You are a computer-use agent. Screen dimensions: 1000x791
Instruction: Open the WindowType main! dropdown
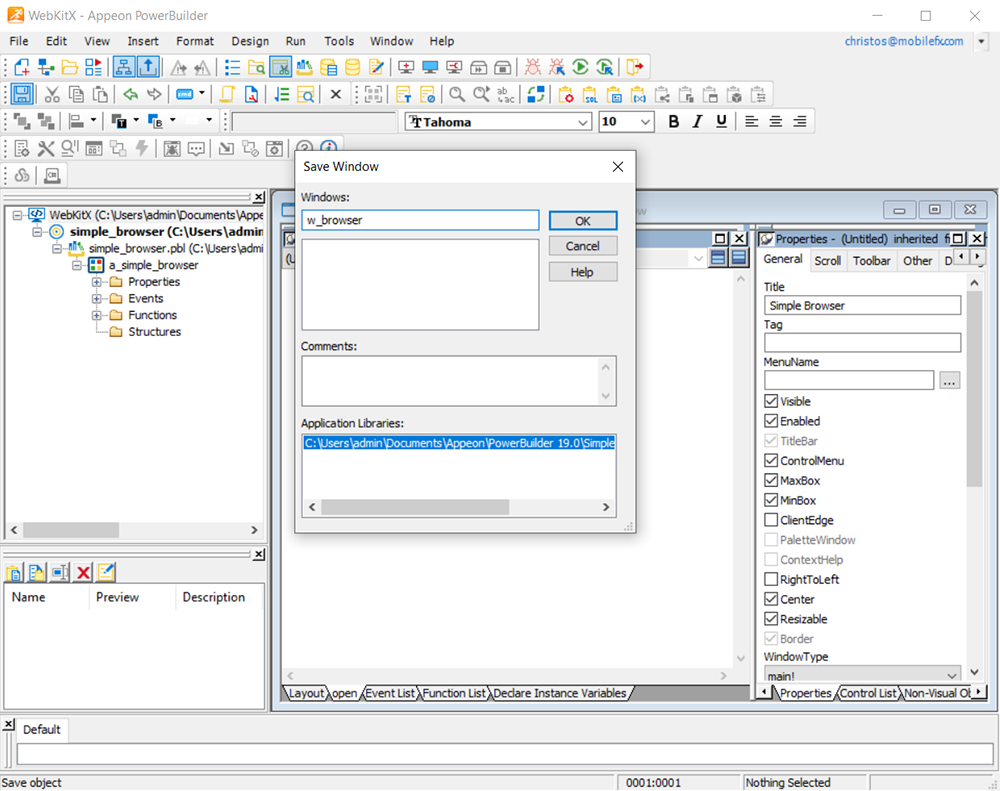pos(952,675)
